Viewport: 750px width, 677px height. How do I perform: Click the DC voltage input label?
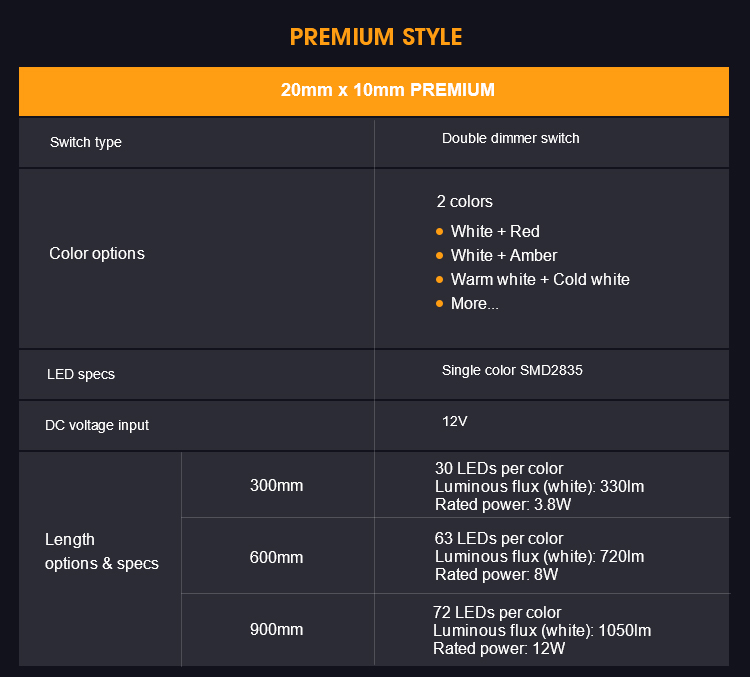97,425
